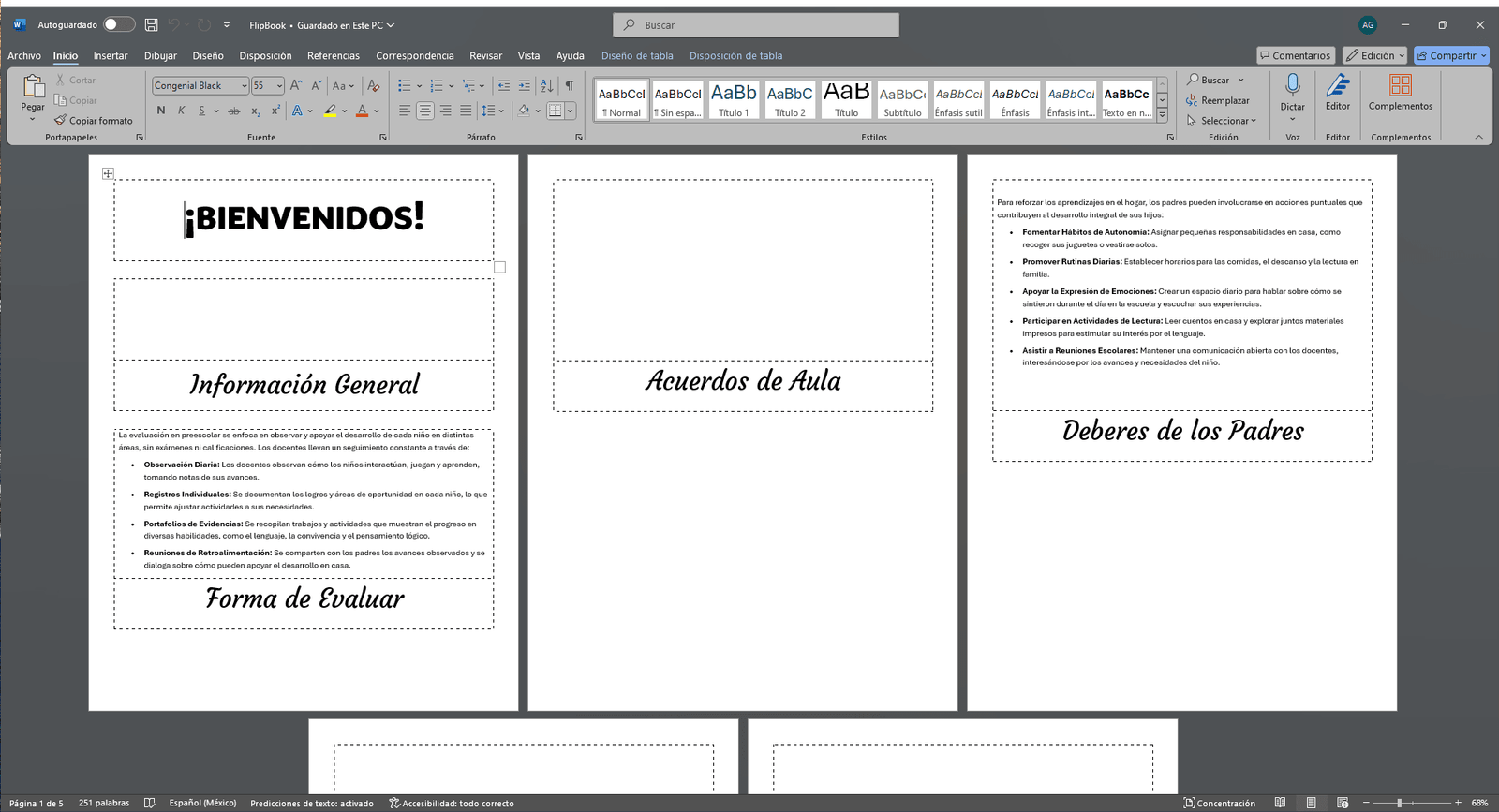Toggle bulleted list

(404, 85)
